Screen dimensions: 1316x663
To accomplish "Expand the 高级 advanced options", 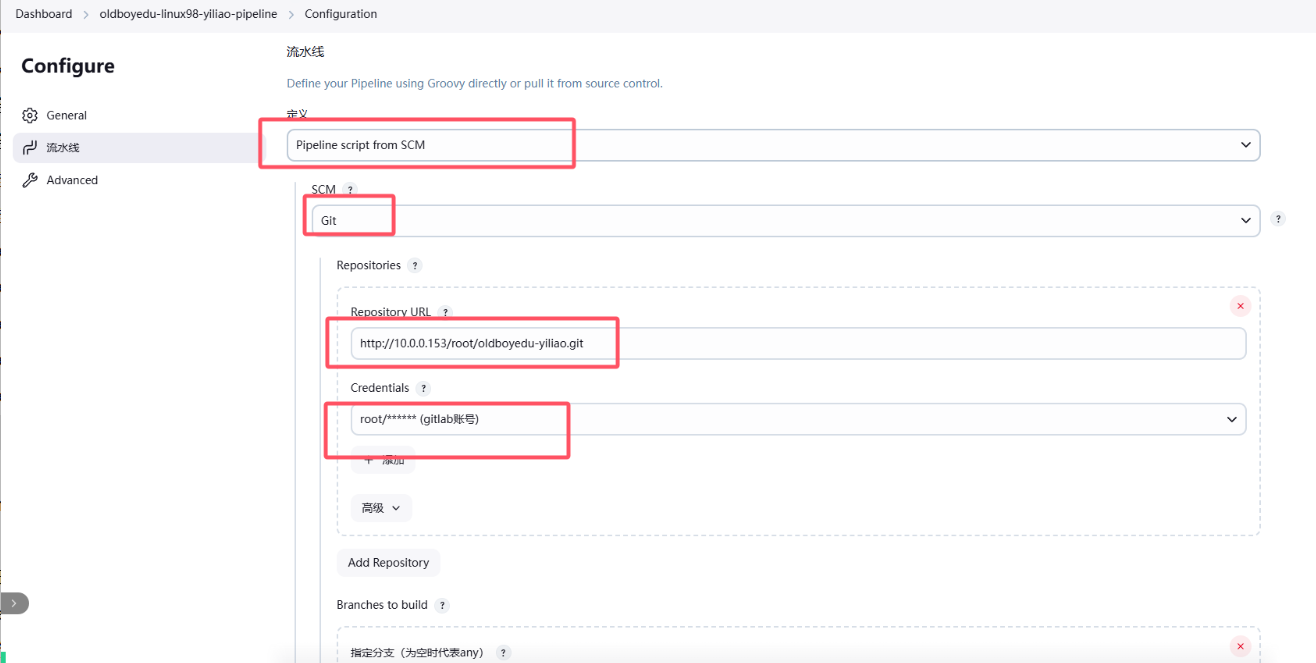I will [x=381, y=508].
